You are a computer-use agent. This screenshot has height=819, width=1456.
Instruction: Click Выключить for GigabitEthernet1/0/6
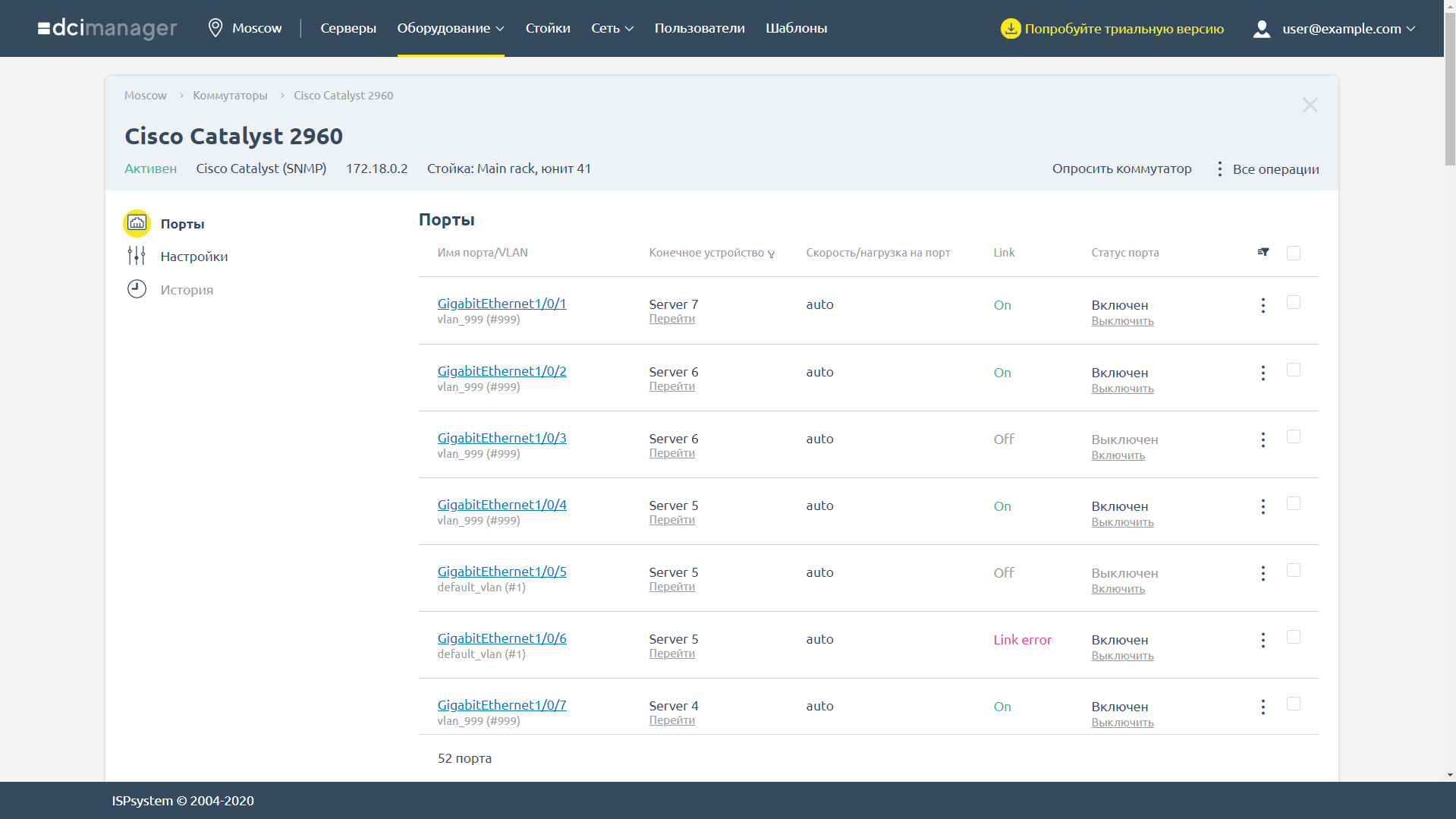pyautogui.click(x=1122, y=656)
